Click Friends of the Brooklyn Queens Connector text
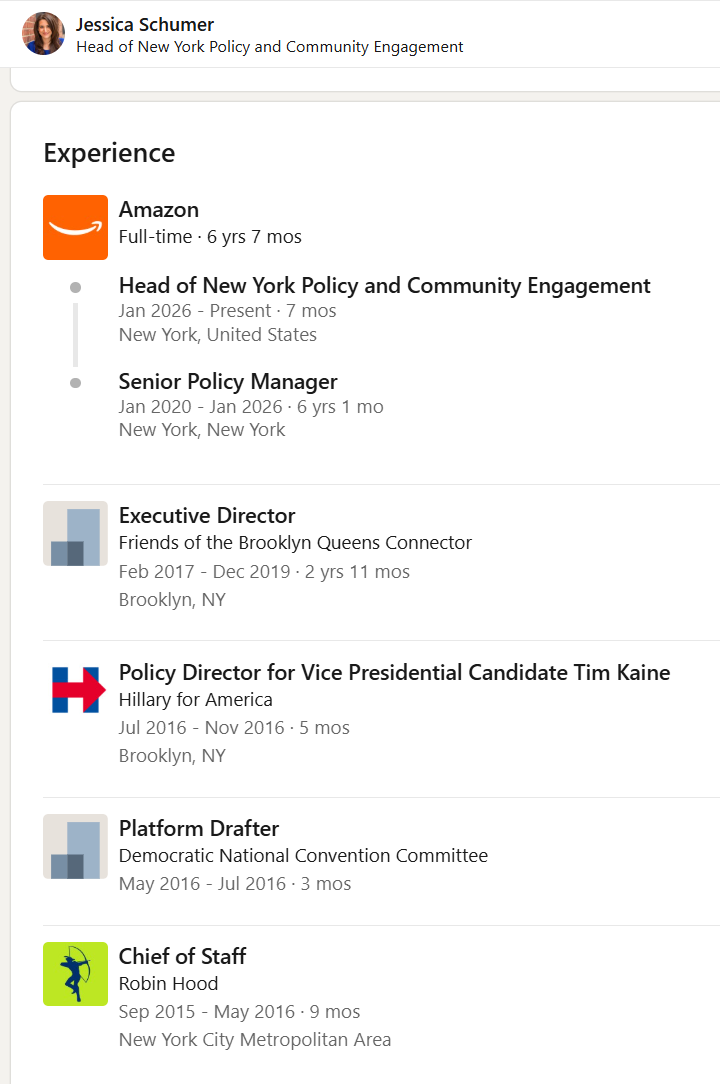Screen dimensions: 720x1084 click(x=295, y=543)
